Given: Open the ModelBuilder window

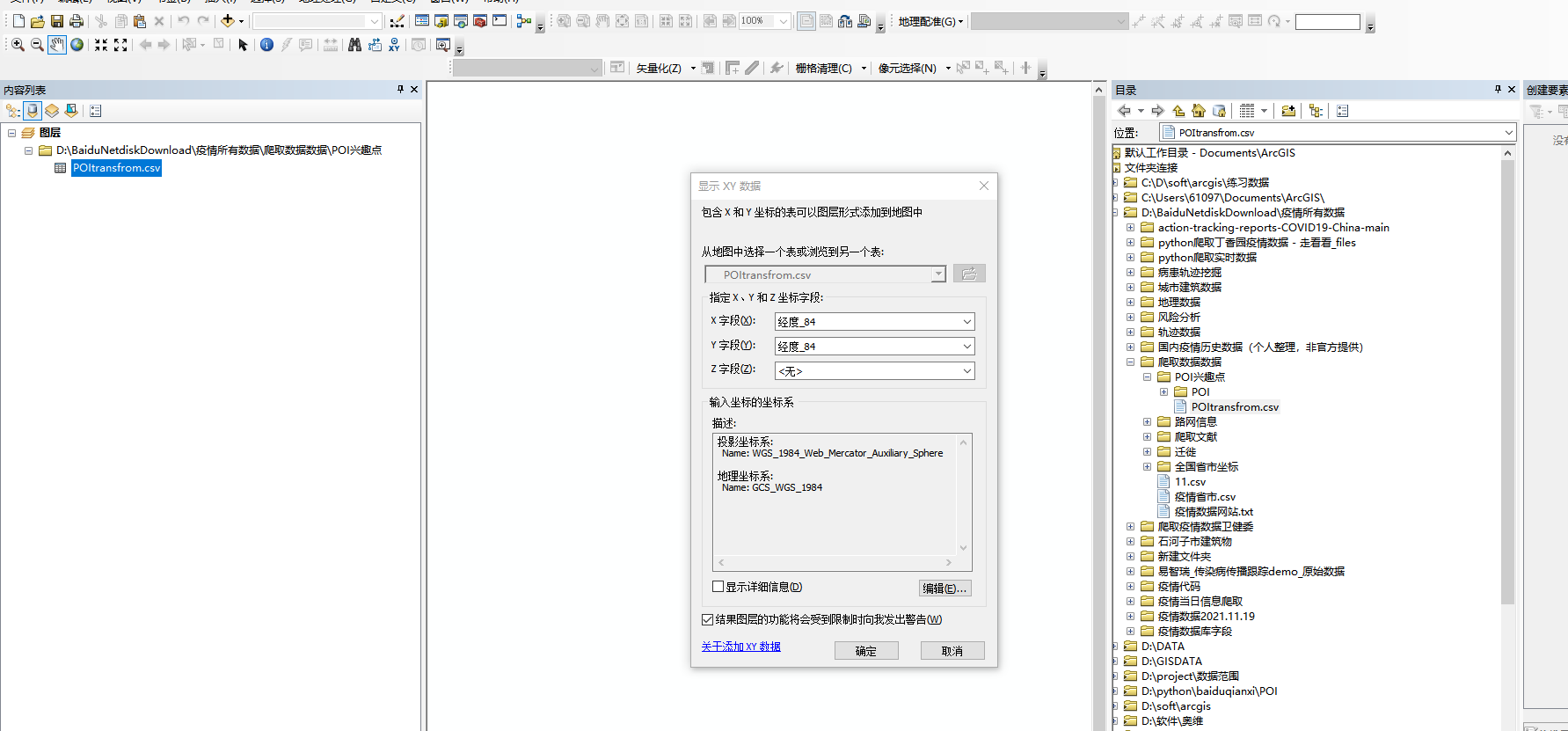Looking at the screenshot, I should point(524,21).
